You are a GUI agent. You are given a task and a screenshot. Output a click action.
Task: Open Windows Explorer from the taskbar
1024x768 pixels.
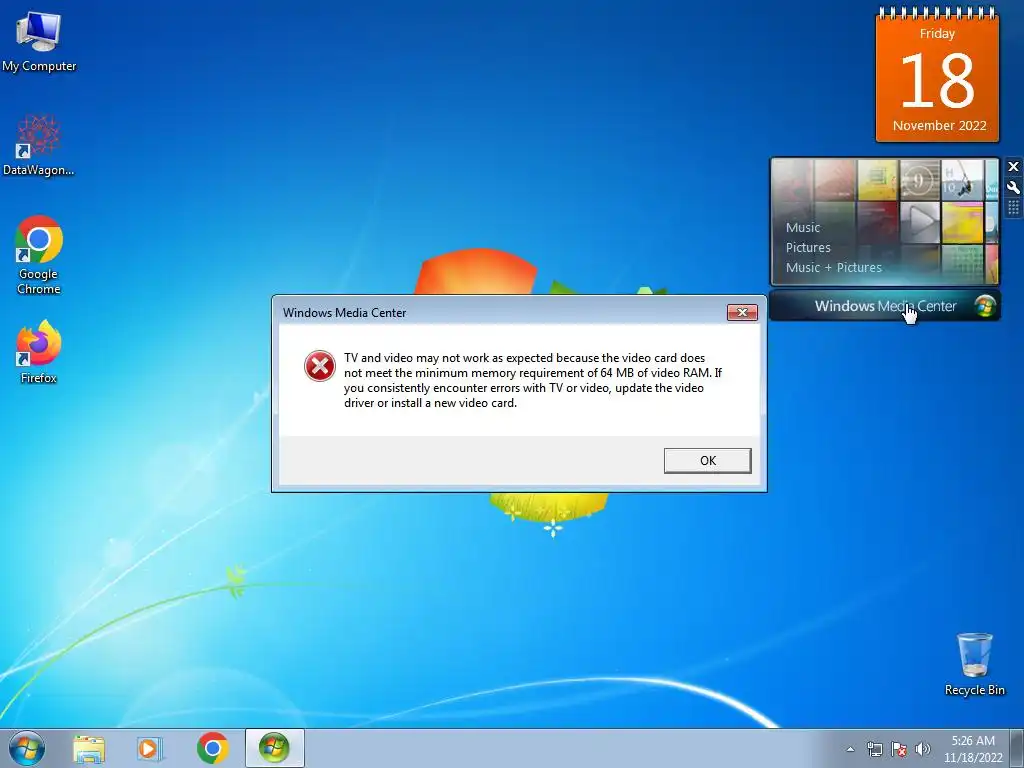[x=89, y=748]
